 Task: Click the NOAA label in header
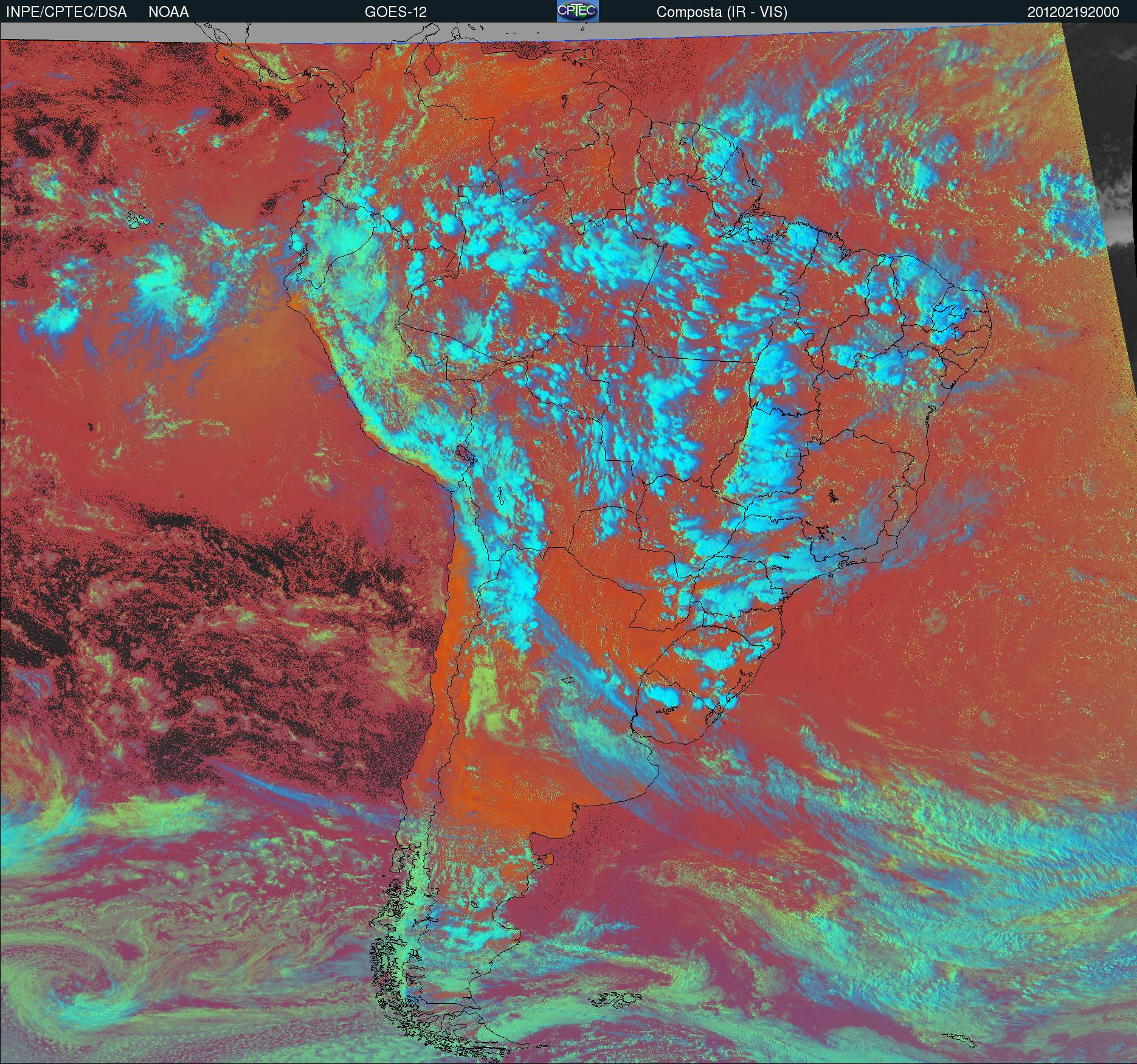tap(168, 12)
